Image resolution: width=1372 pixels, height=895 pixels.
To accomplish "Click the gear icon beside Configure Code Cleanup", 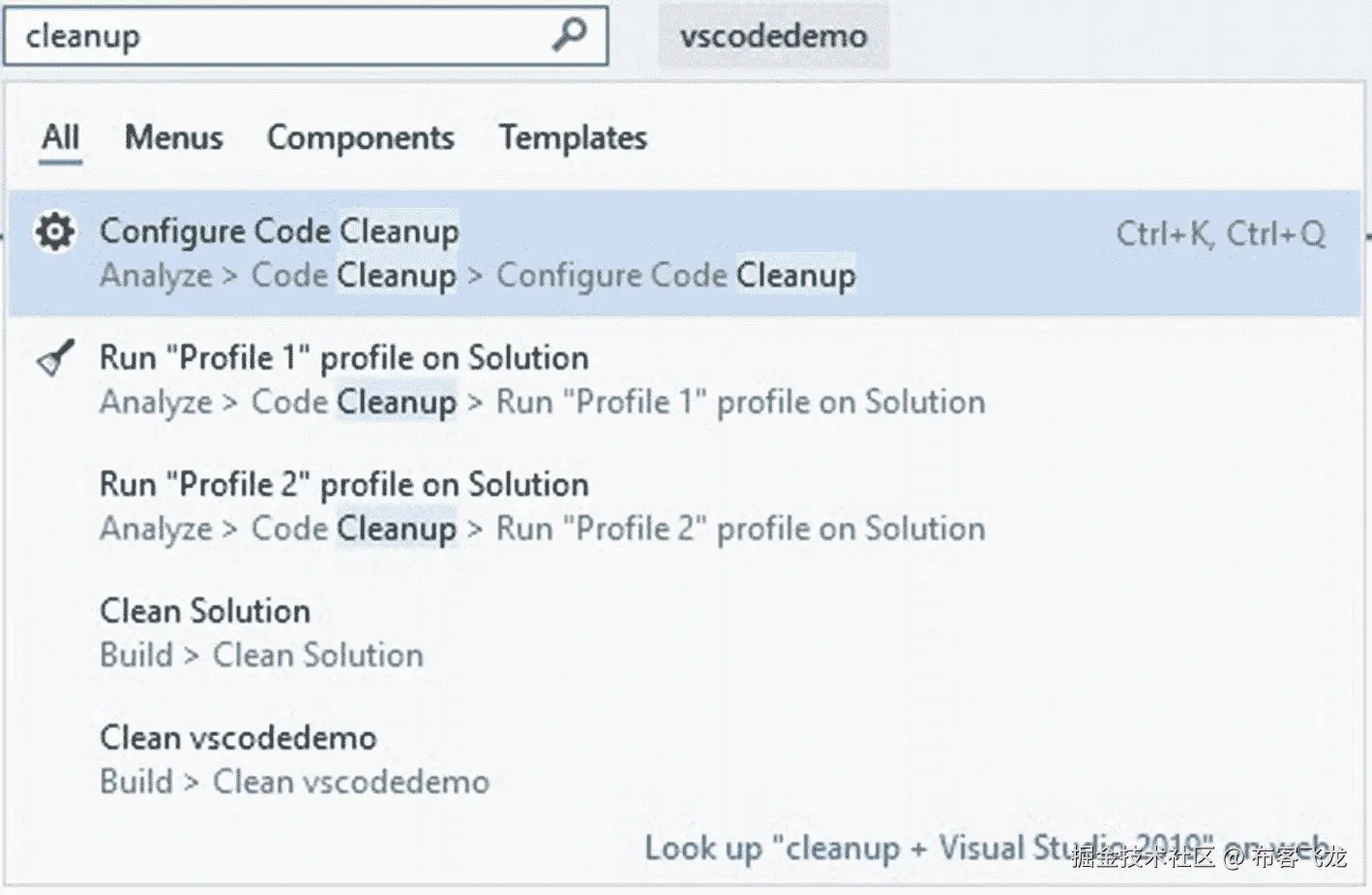I will 55,232.
